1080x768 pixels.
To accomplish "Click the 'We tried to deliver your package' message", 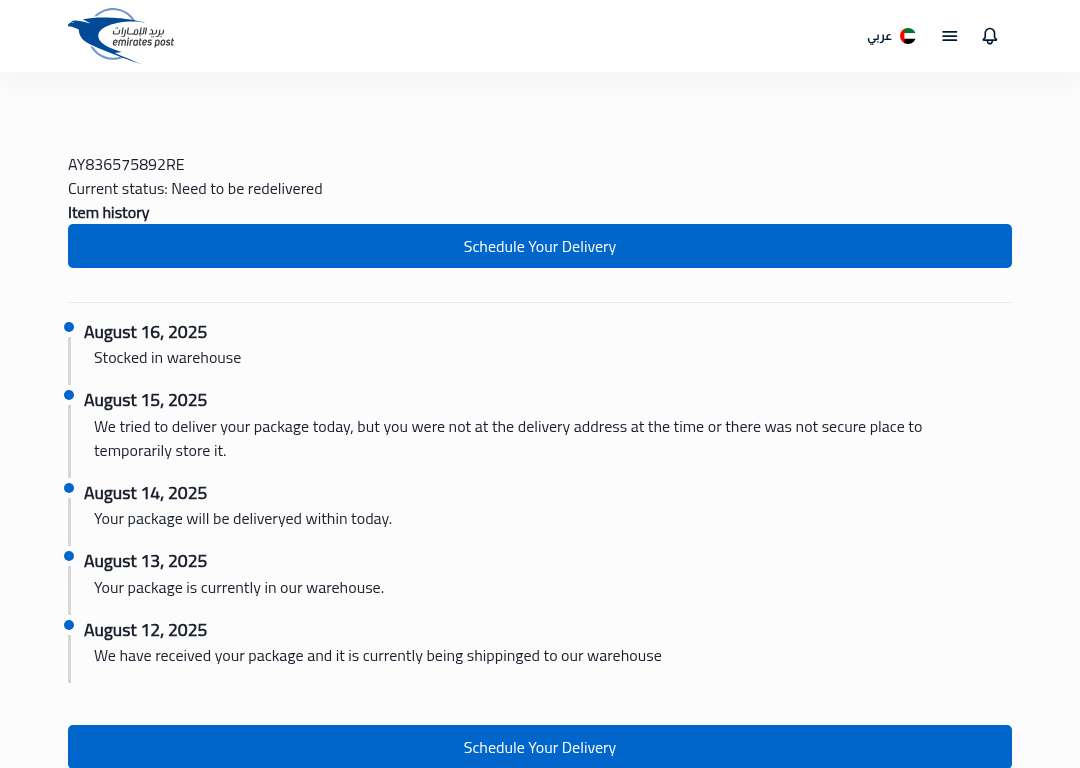I will point(508,438).
